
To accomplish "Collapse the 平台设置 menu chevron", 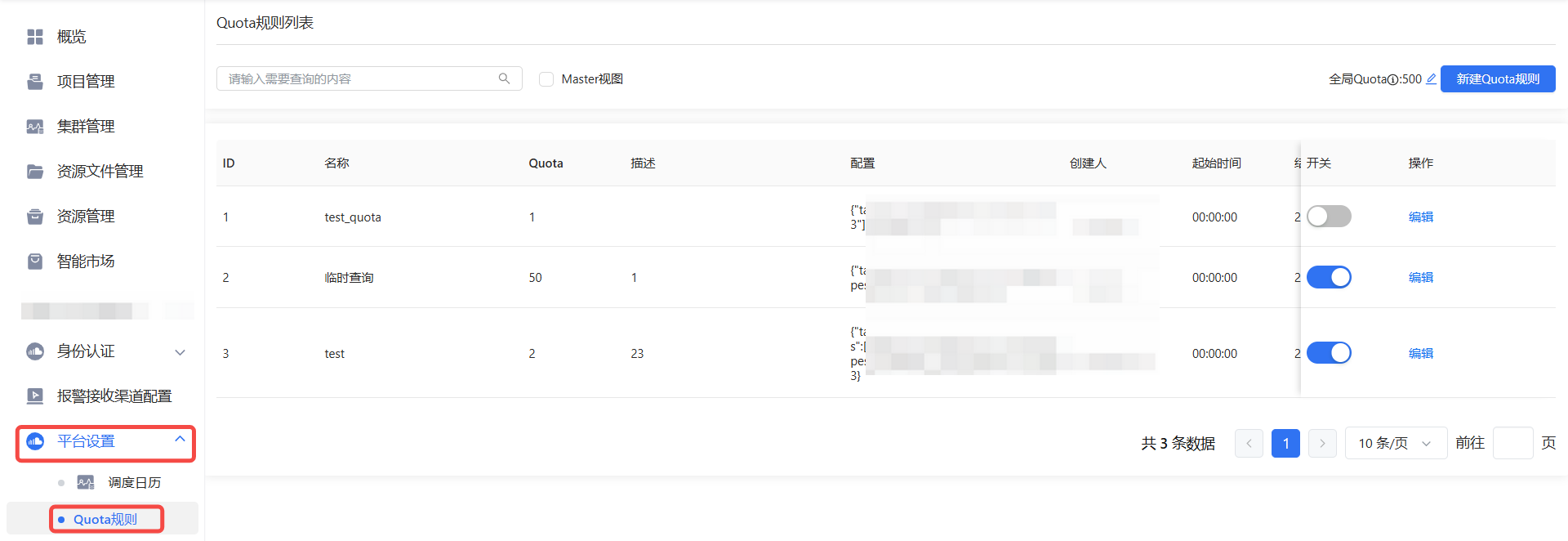I will [x=180, y=440].
